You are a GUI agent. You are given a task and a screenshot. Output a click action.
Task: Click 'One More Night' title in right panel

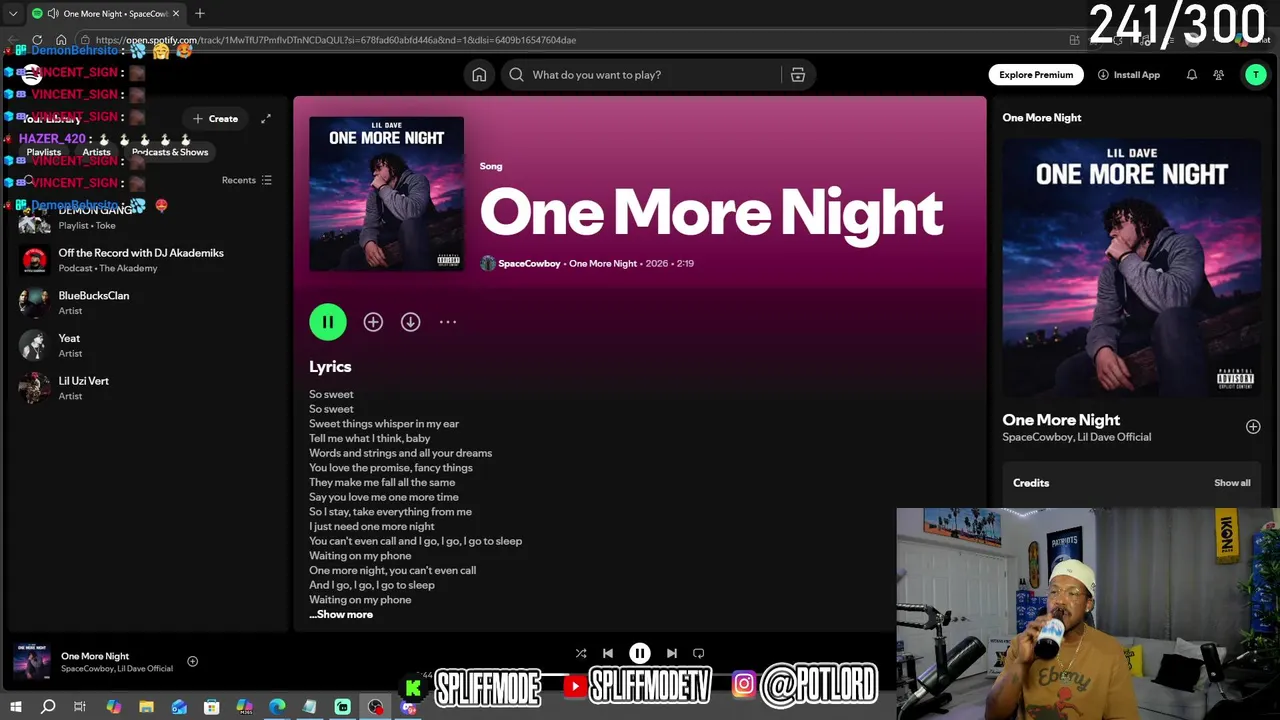(1061, 420)
